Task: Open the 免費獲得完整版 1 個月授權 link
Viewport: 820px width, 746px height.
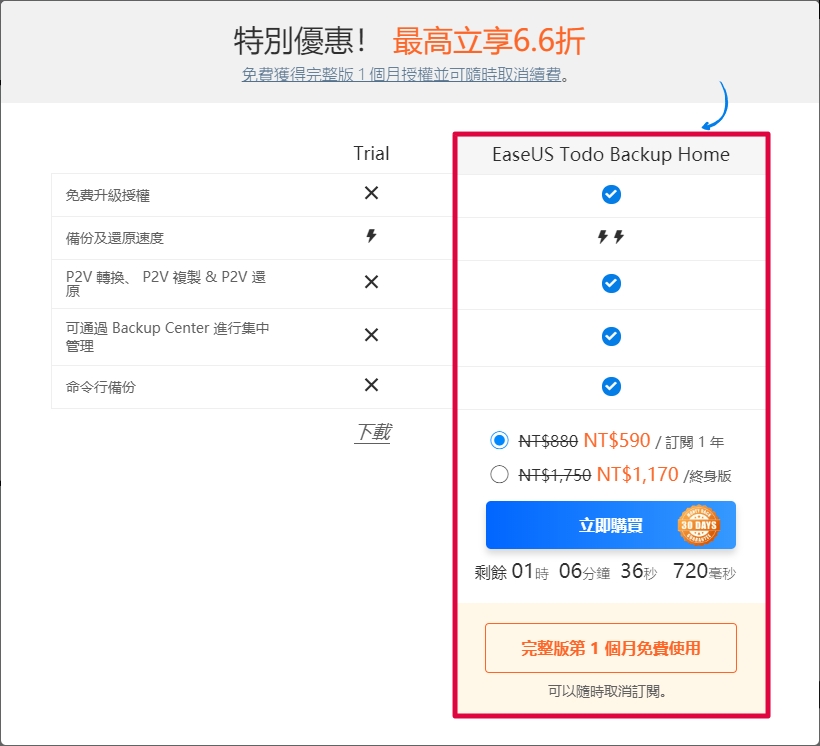Action: [401, 74]
